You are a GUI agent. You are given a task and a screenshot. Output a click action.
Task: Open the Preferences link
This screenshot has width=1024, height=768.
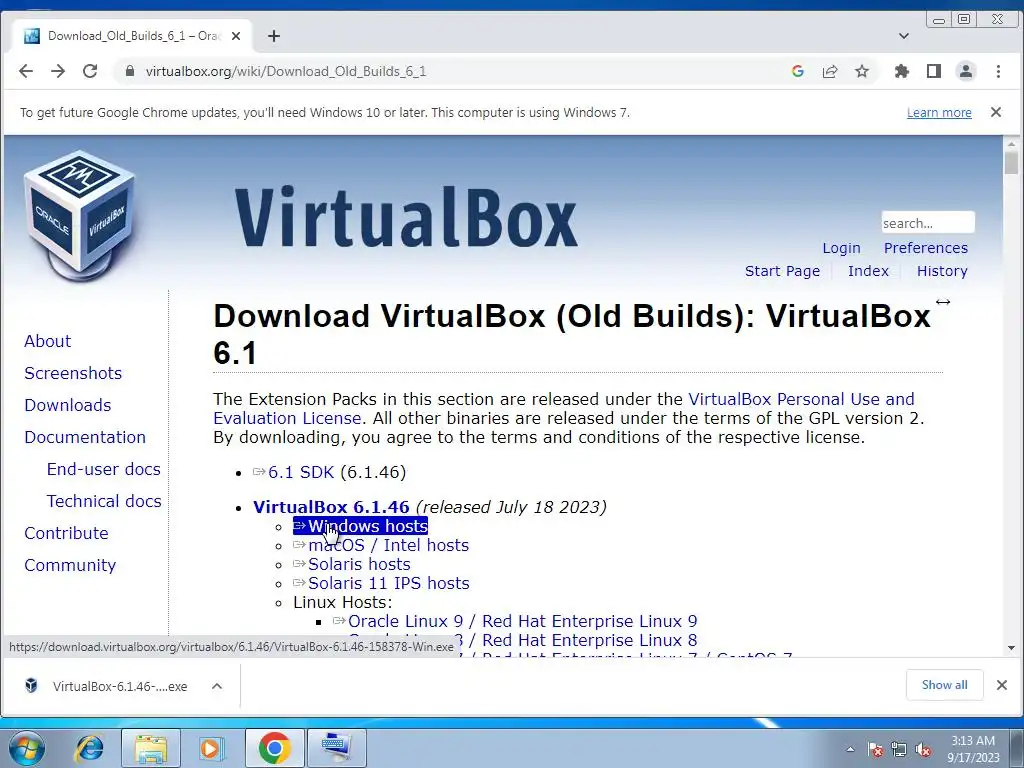pos(925,248)
